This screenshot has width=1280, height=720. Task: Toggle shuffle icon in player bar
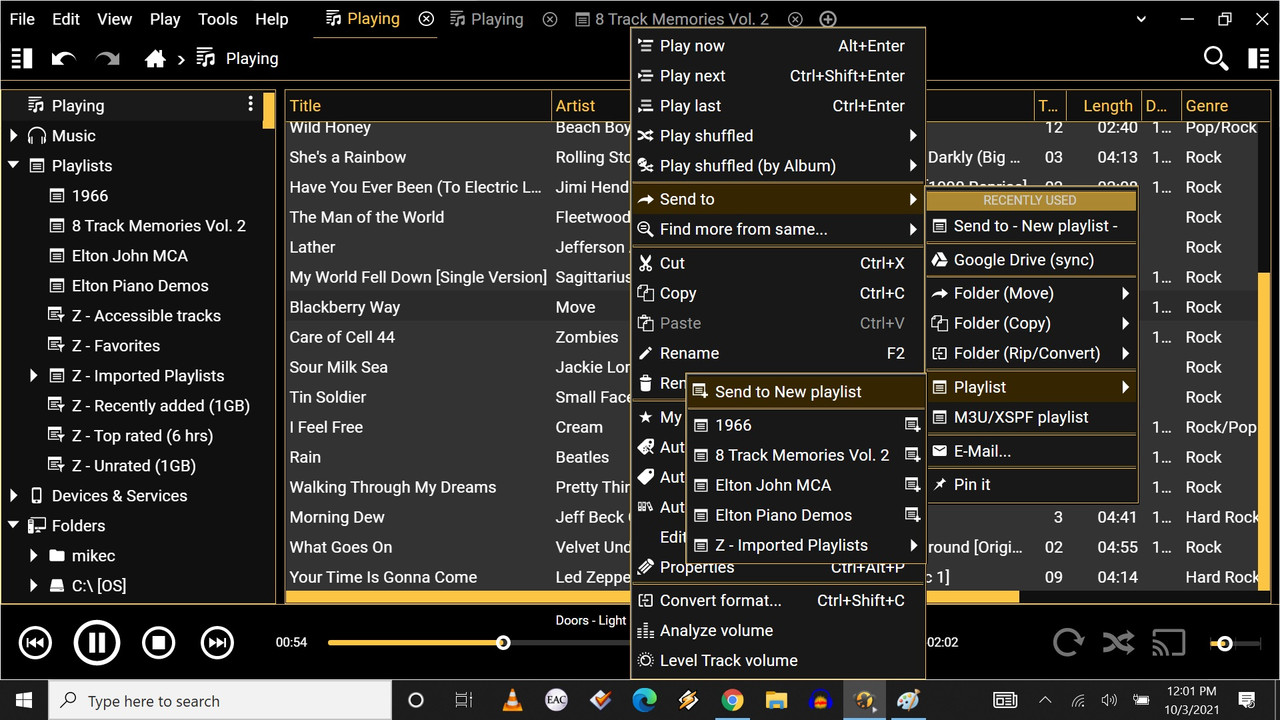click(1118, 642)
